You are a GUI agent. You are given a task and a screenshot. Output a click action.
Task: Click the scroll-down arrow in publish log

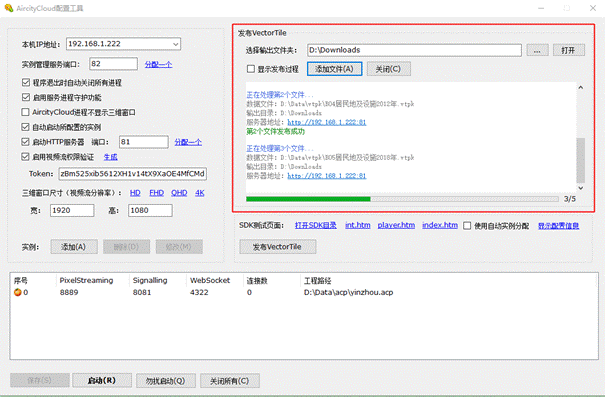click(x=581, y=188)
